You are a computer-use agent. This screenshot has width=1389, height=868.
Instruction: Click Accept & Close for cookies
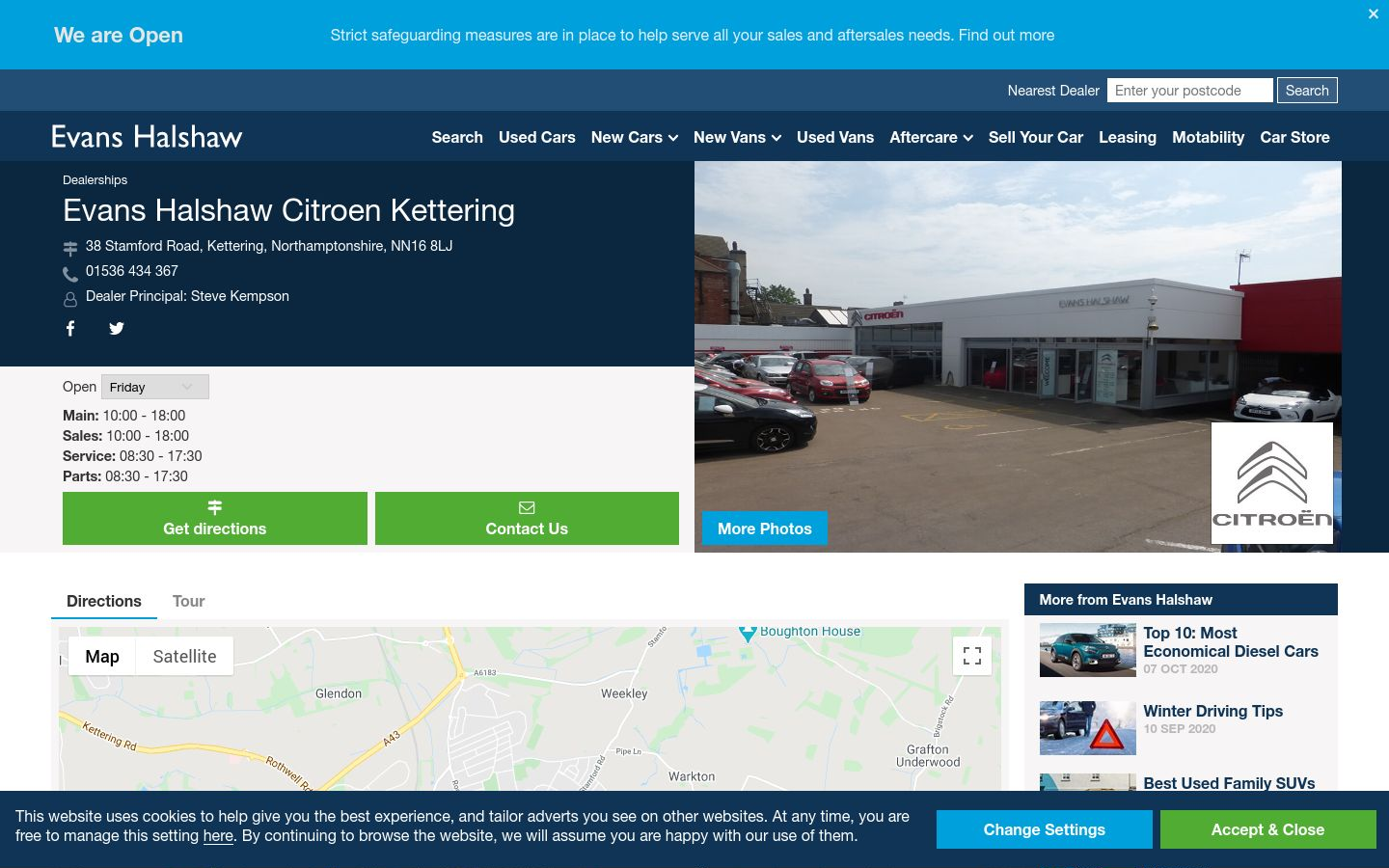pyautogui.click(x=1267, y=829)
